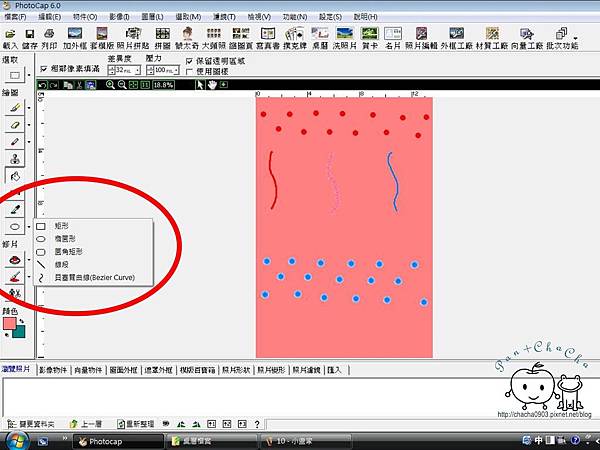Screen dimensions: 600x450
Task: Expand the eraser tool dropdown arrow
Action: [29, 125]
